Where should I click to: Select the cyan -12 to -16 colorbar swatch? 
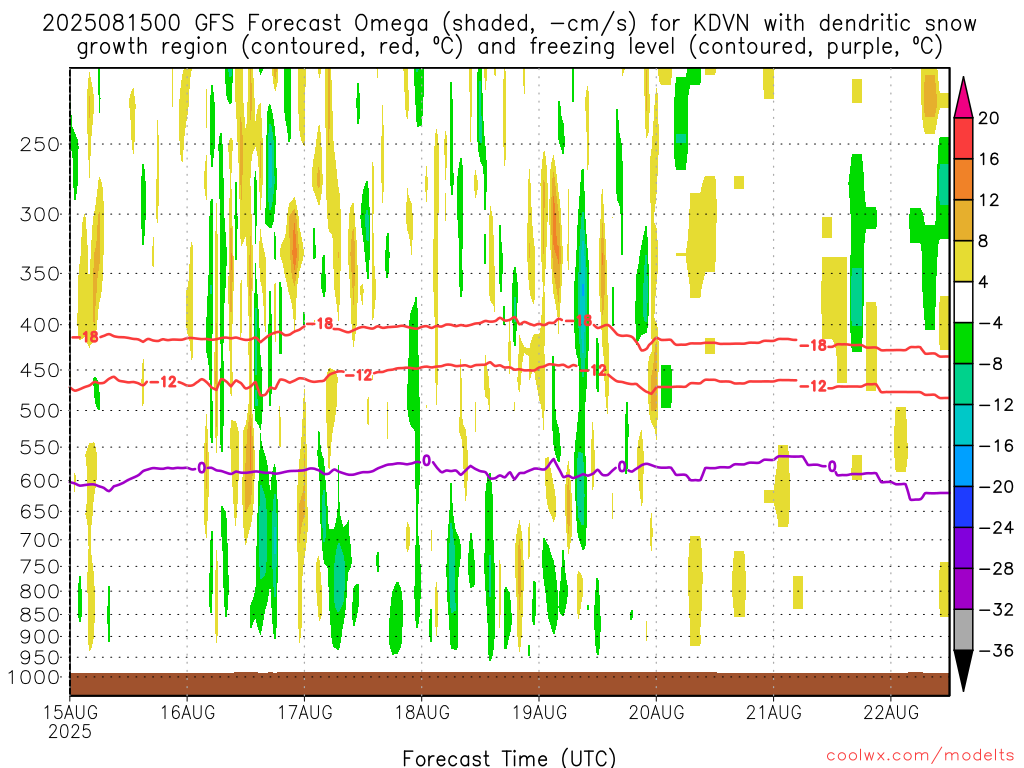(x=963, y=425)
